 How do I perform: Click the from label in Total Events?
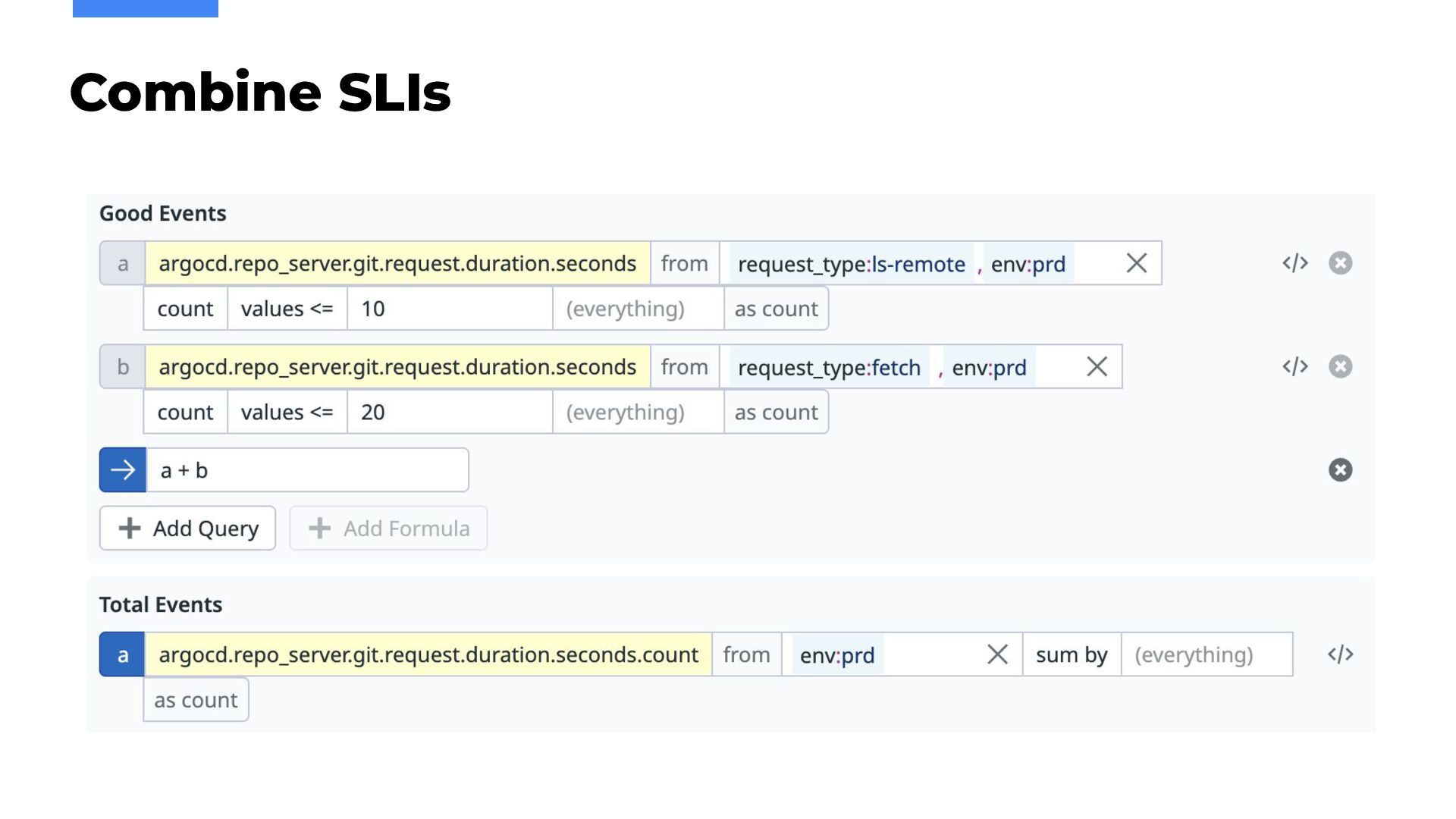(747, 654)
